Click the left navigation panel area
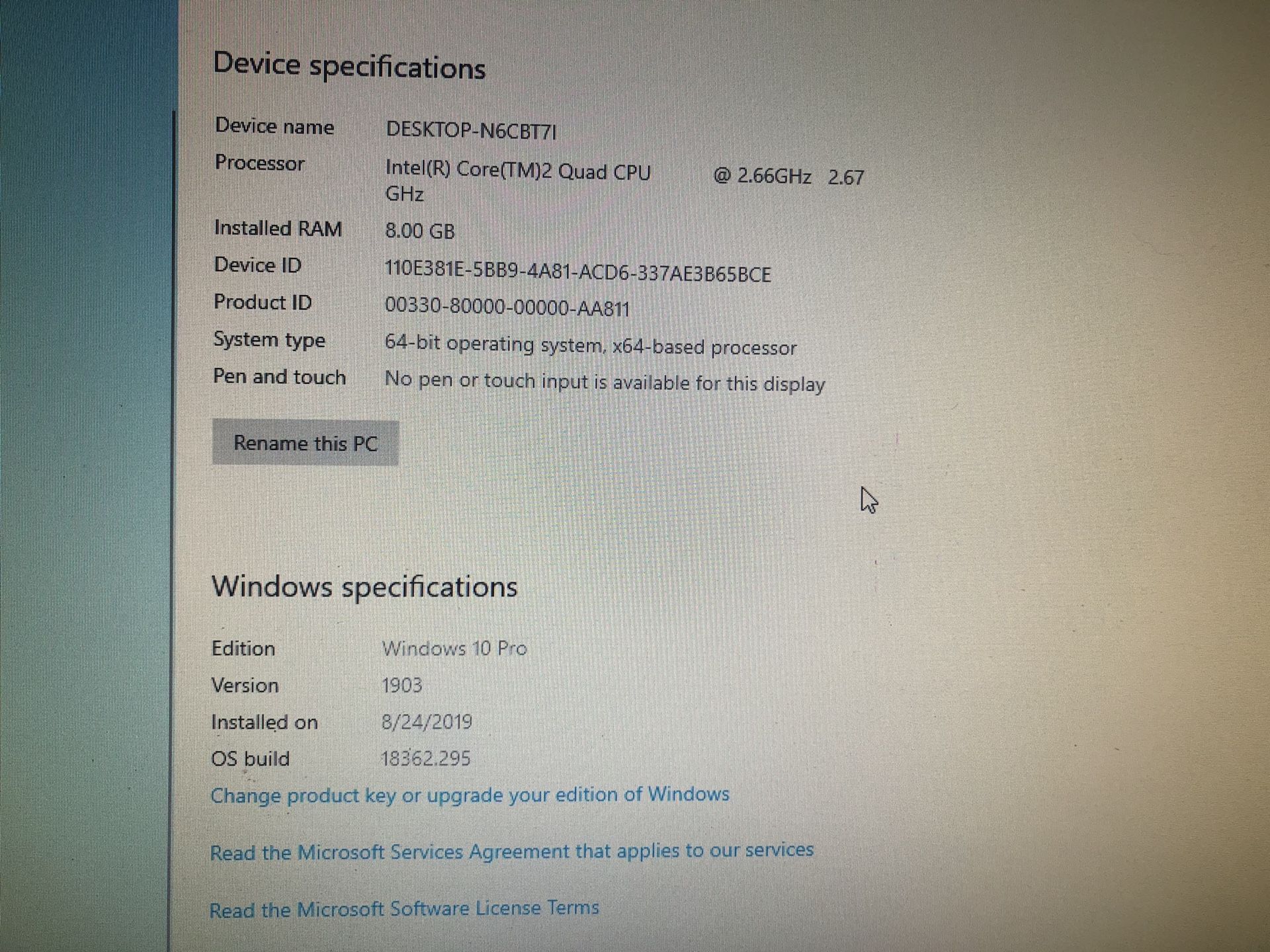1270x952 pixels. [x=75, y=476]
